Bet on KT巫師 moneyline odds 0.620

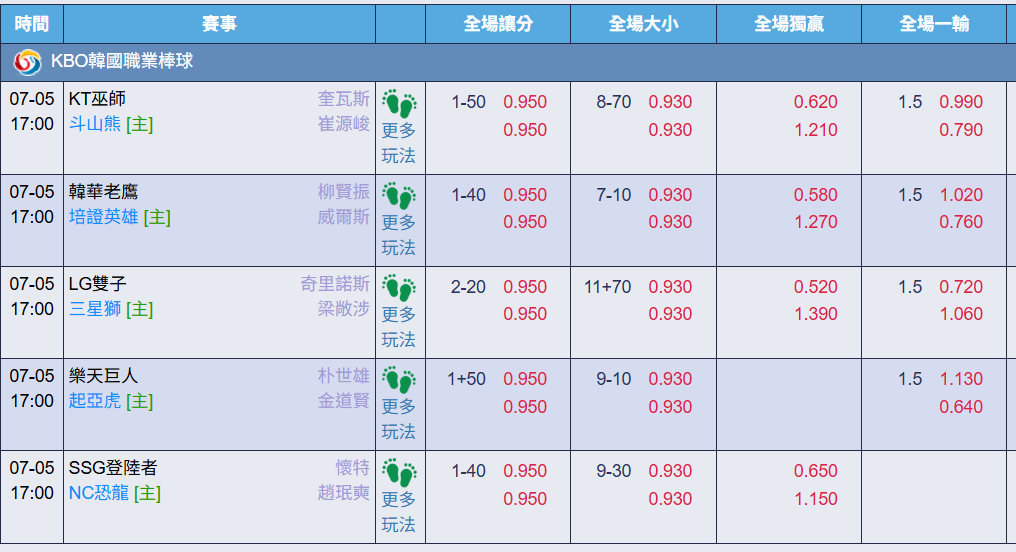pyautogui.click(x=816, y=102)
